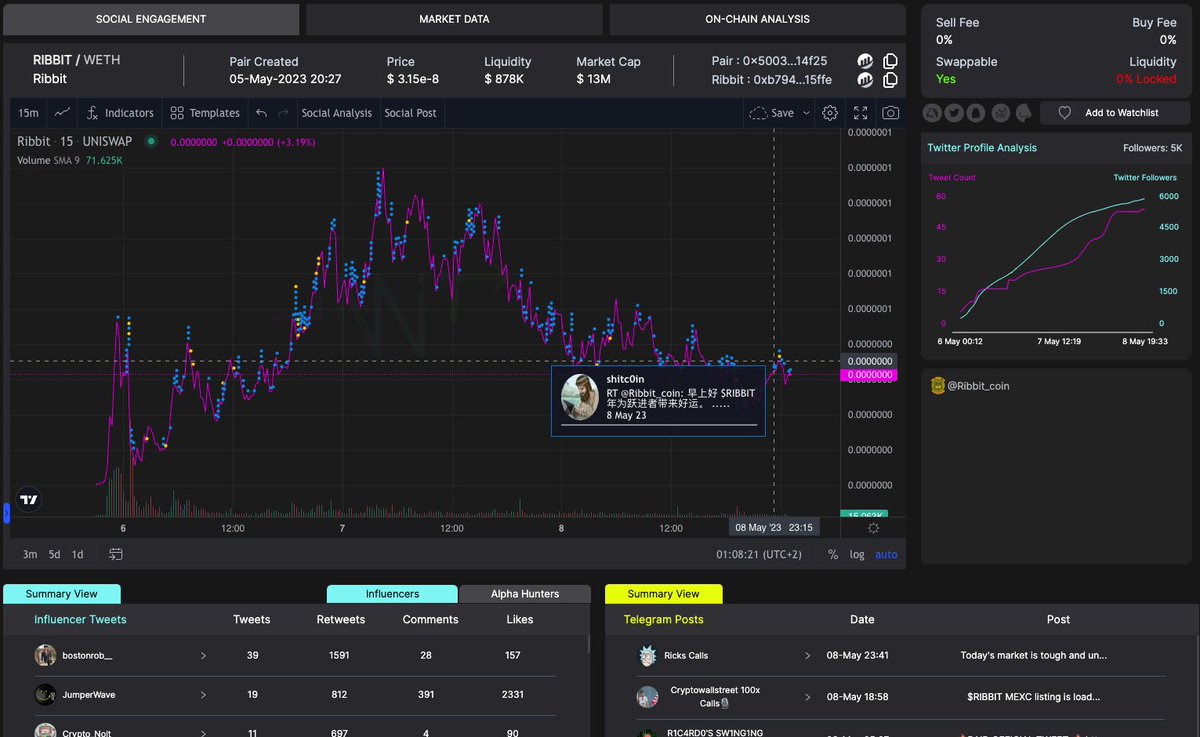The height and width of the screenshot is (737, 1200).
Task: Copy the Pair contract address
Action: (x=890, y=61)
